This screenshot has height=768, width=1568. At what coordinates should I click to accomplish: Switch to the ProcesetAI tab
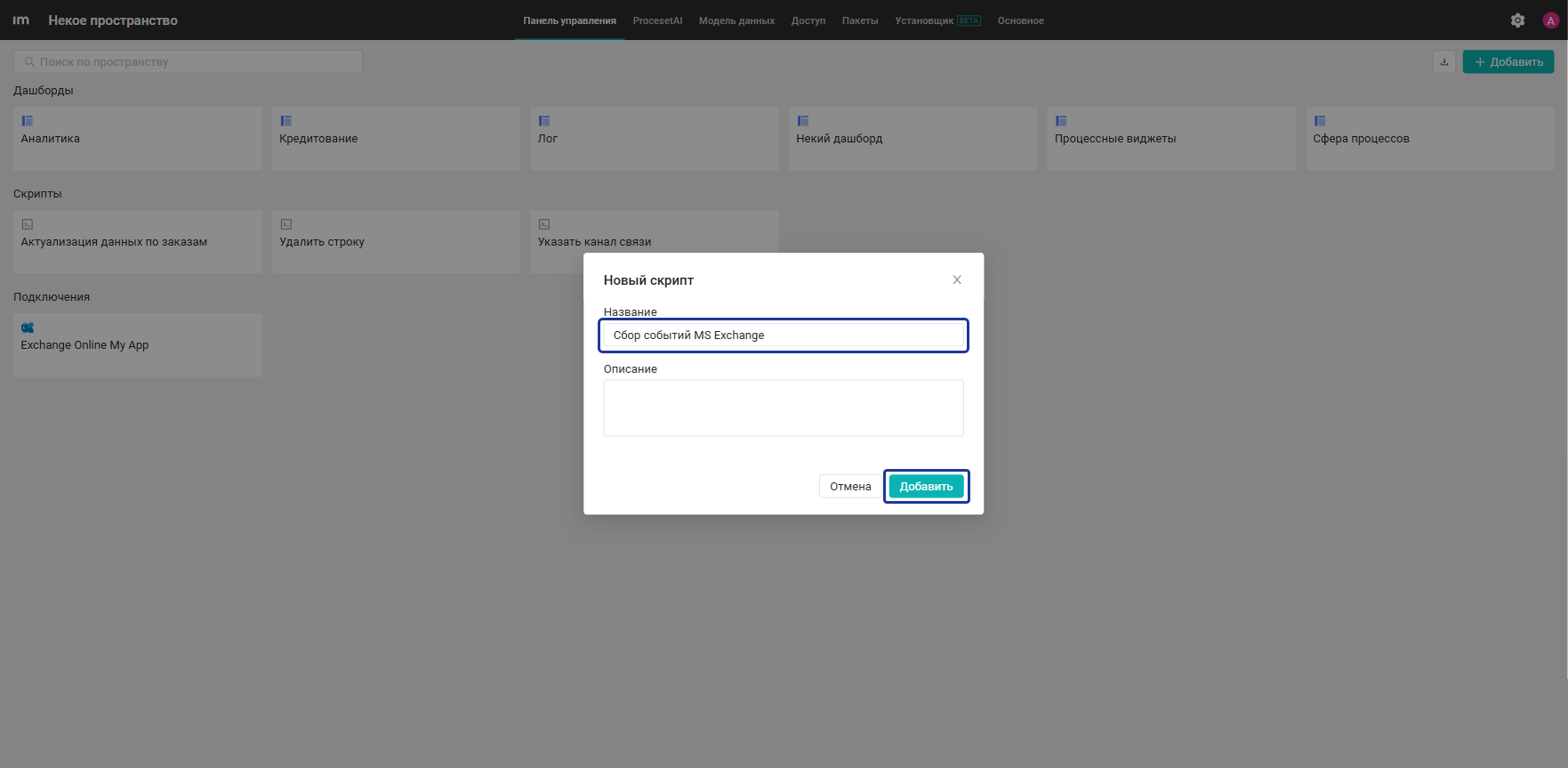(x=657, y=20)
